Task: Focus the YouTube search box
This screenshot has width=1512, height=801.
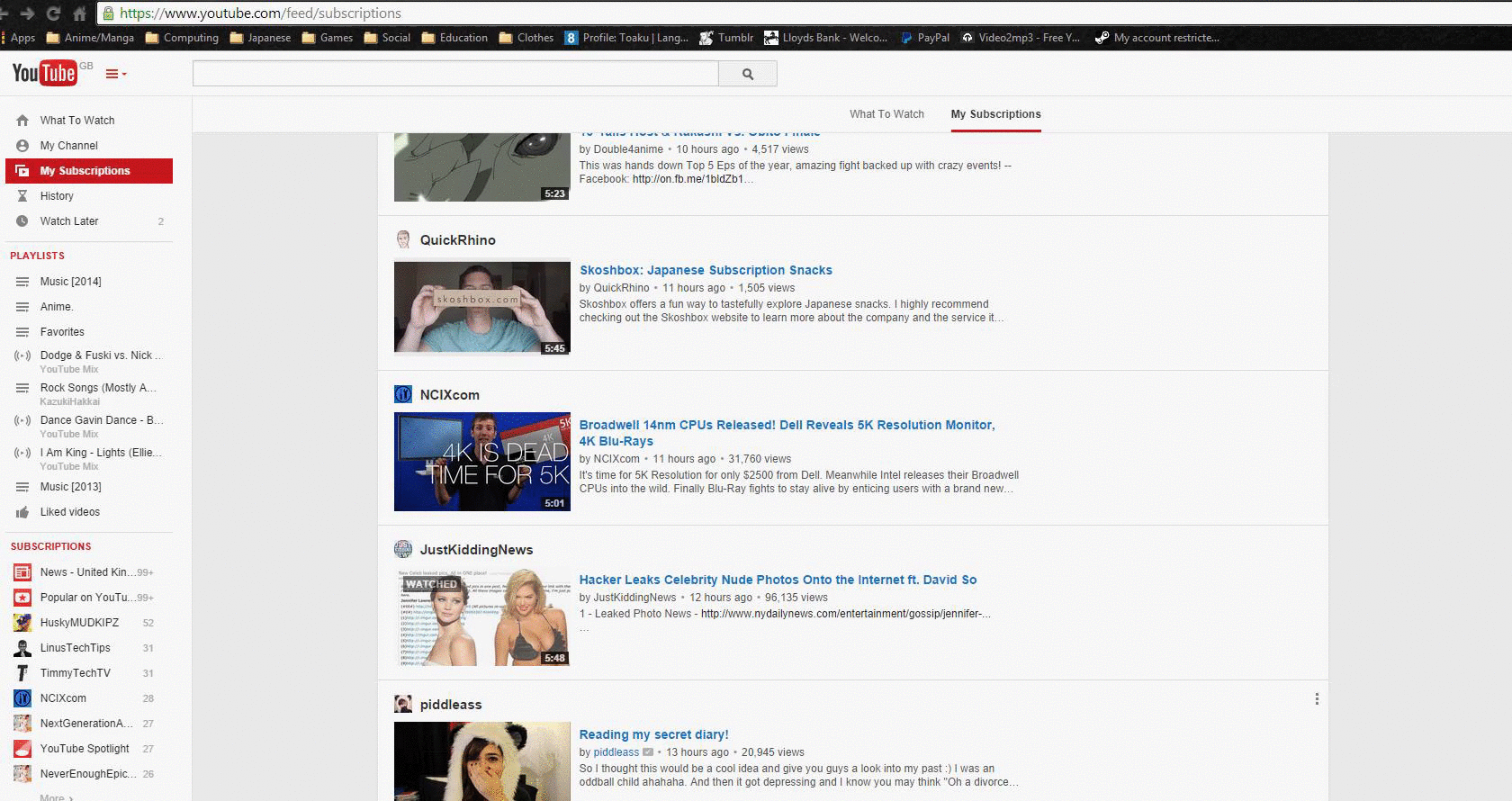Action: (455, 74)
